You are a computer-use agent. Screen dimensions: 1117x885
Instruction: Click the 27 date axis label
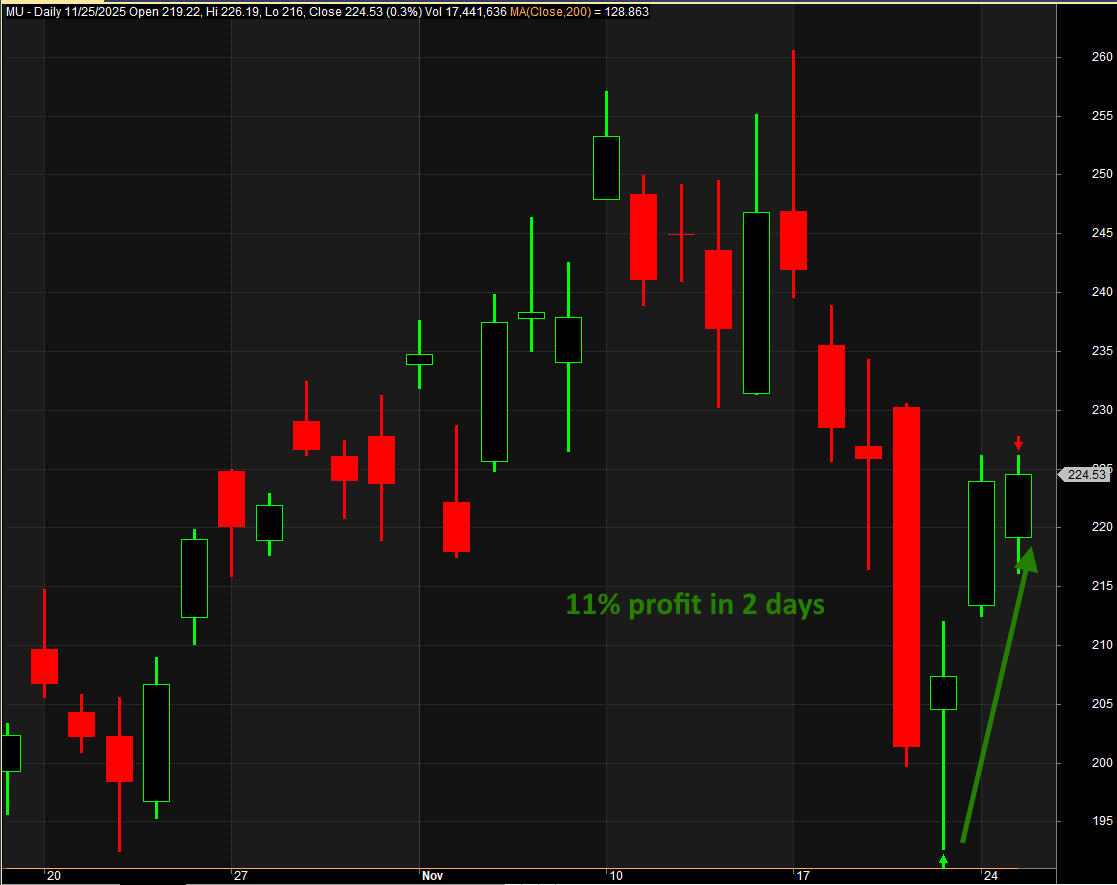240,875
